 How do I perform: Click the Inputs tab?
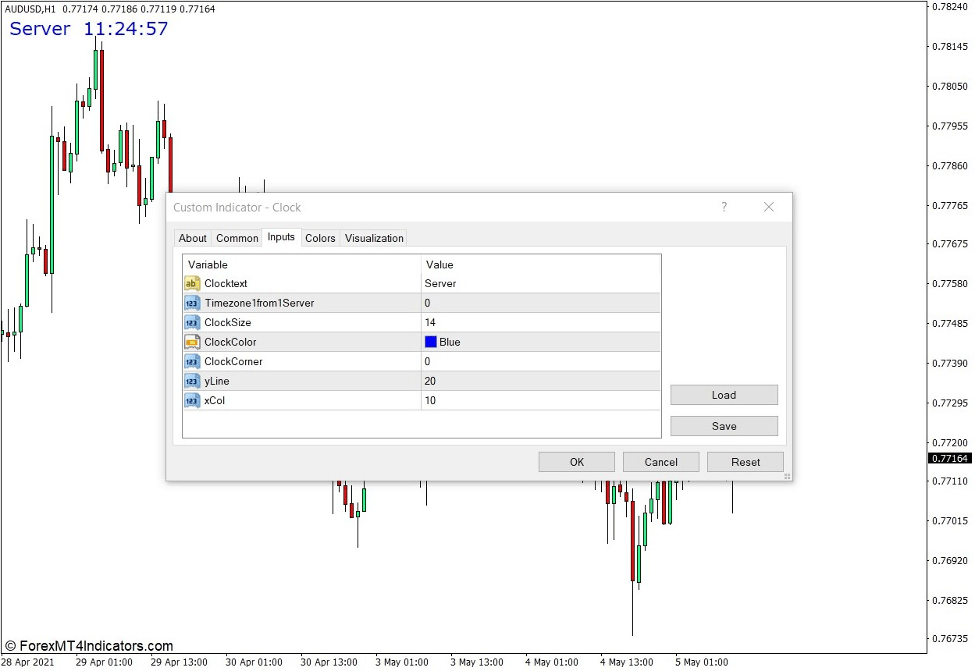coord(281,238)
